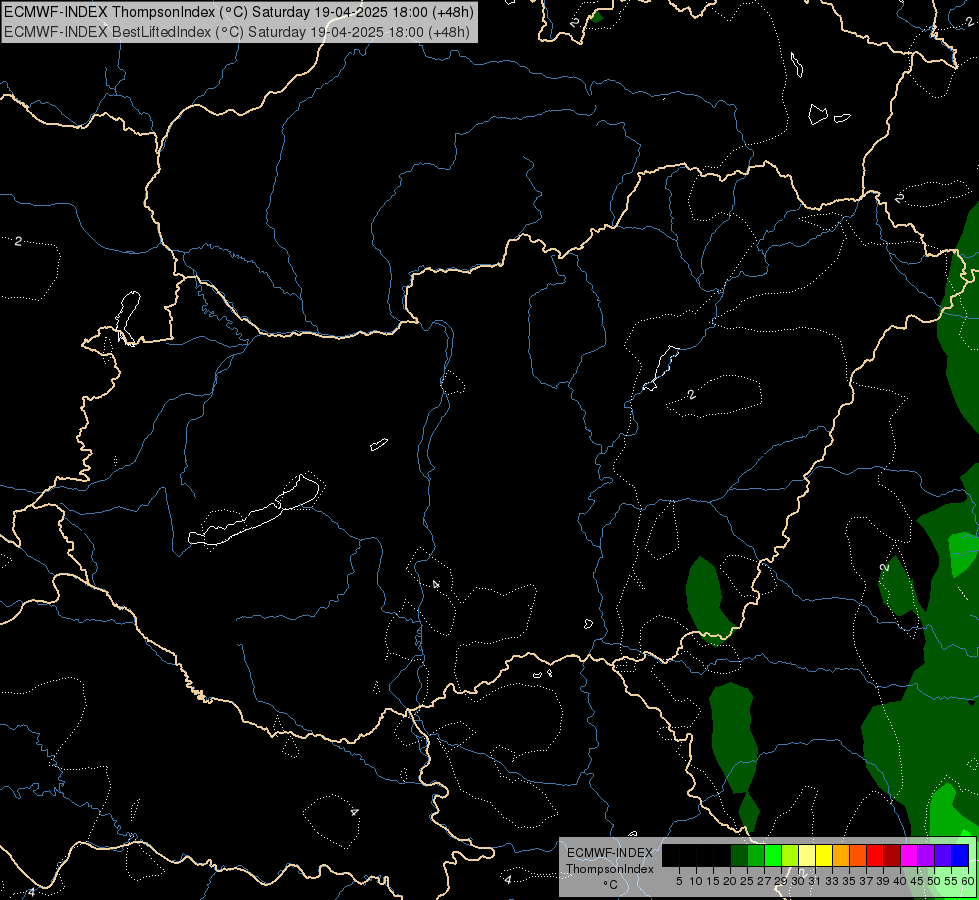Click legend tick value 30
The image size is (979, 900).
(799, 881)
